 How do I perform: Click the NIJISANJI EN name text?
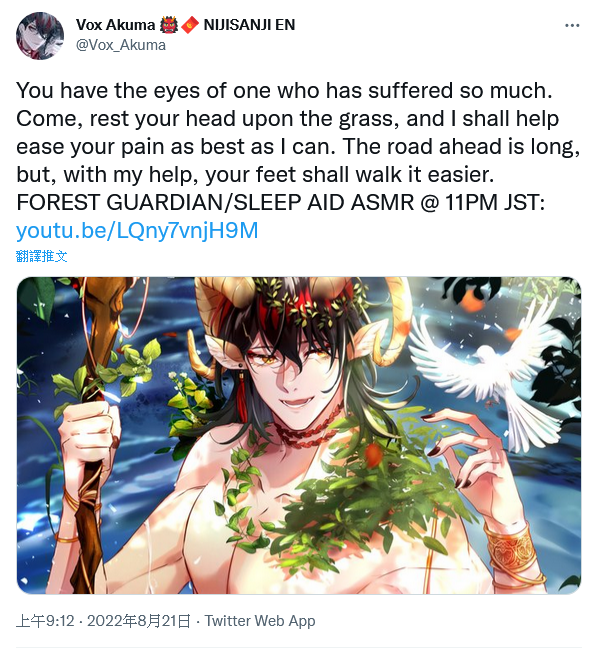[249, 25]
